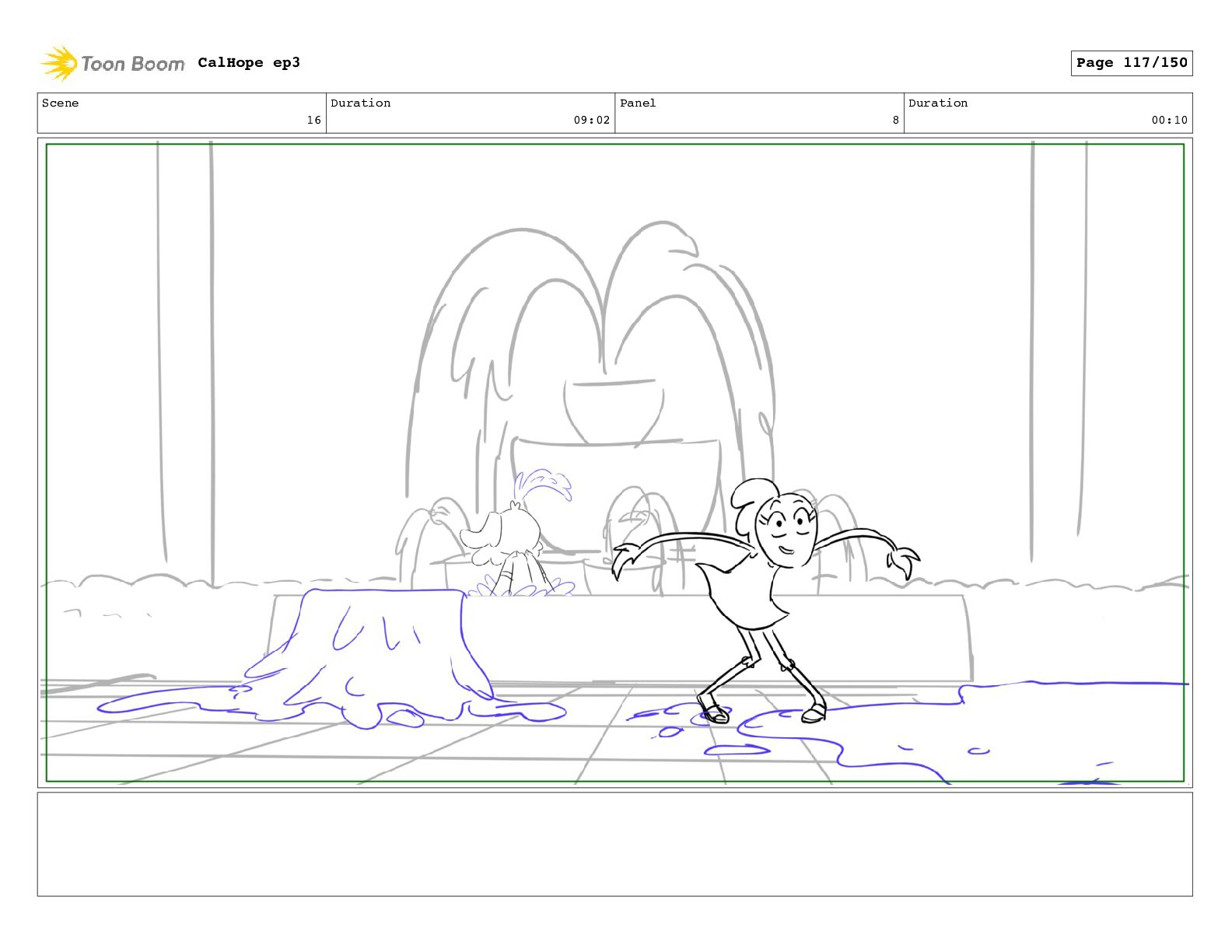Click the dancing character's left outstretched hand

624,558
